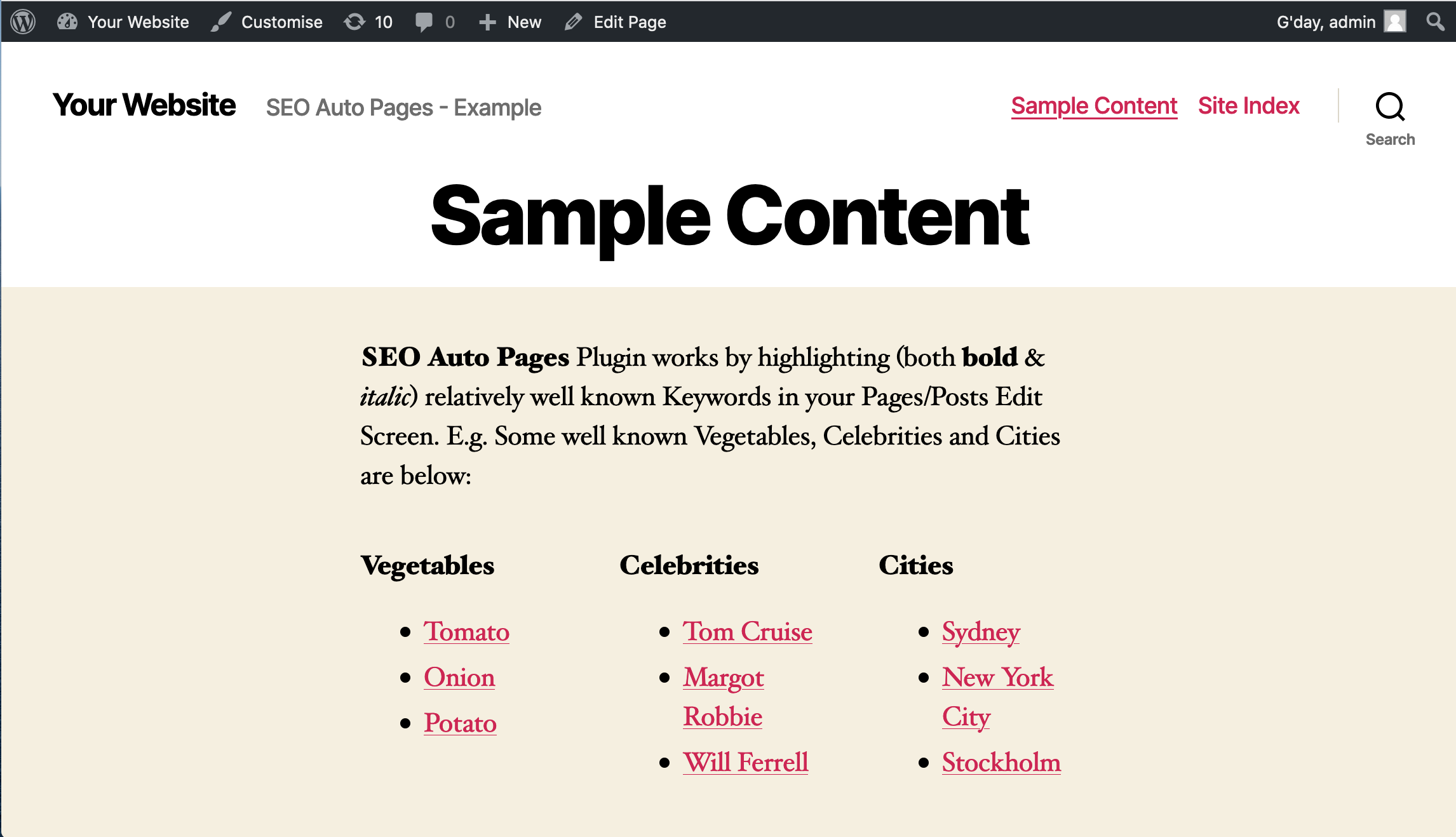Image resolution: width=1456 pixels, height=837 pixels.
Task: Open the 10 pending updates icon
Action: [354, 22]
